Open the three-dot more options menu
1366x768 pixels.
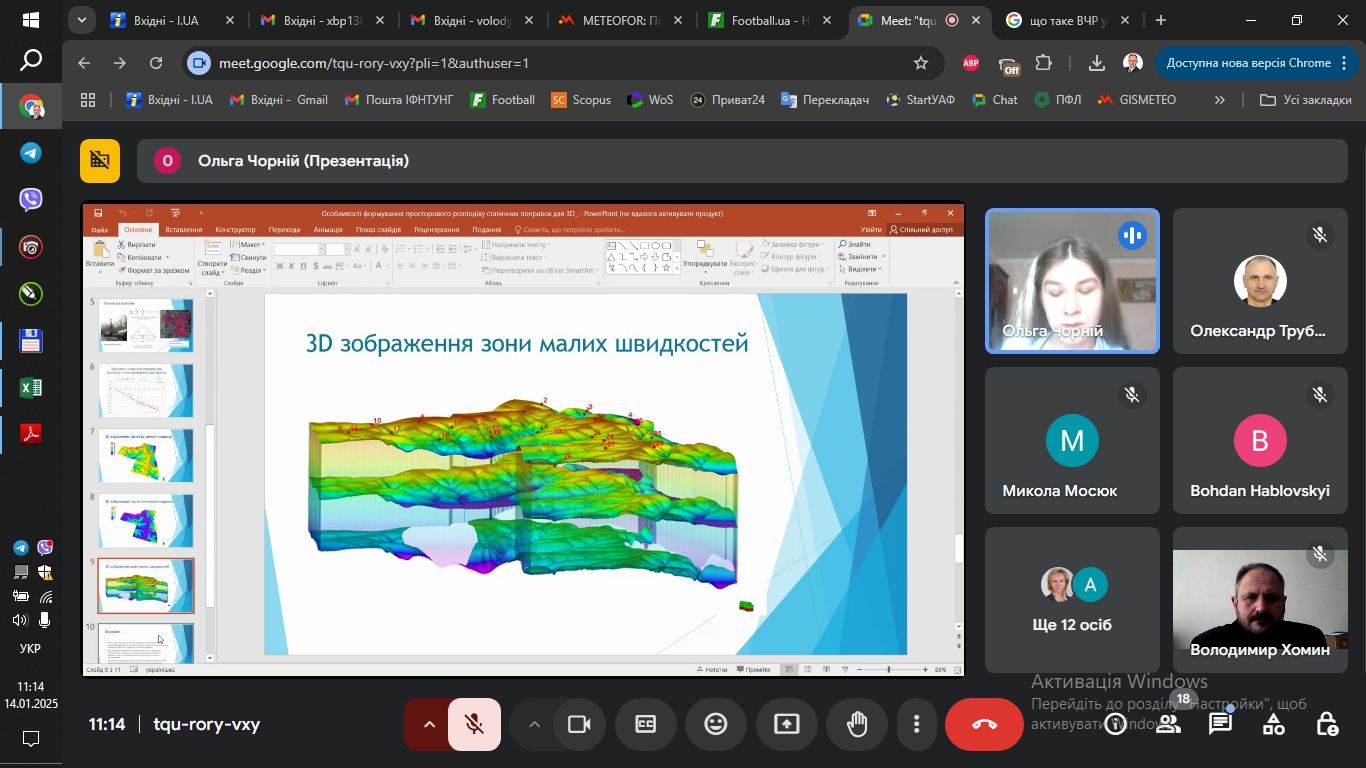tap(916, 724)
